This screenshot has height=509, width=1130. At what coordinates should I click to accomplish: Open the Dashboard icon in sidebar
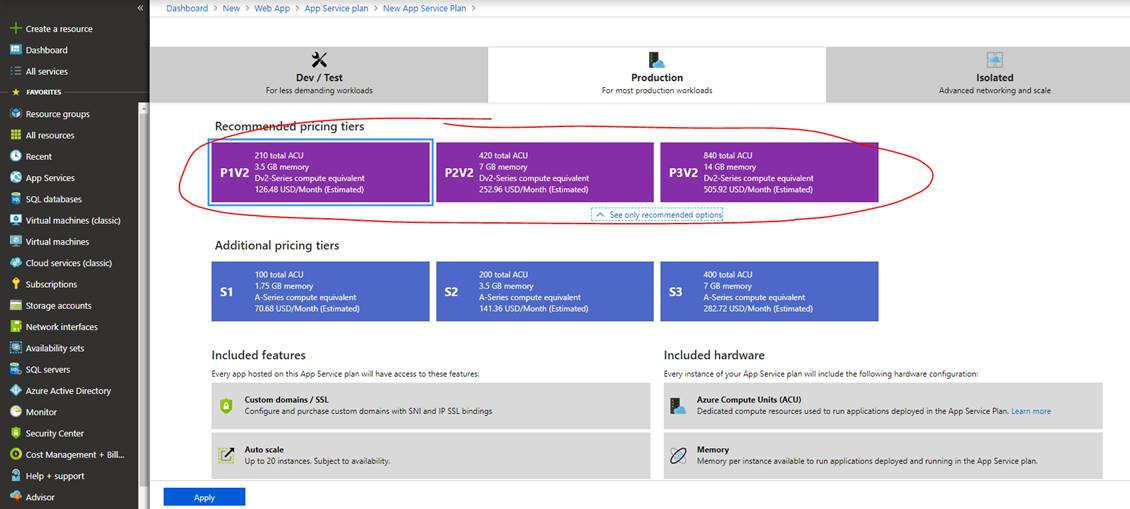pos(15,50)
